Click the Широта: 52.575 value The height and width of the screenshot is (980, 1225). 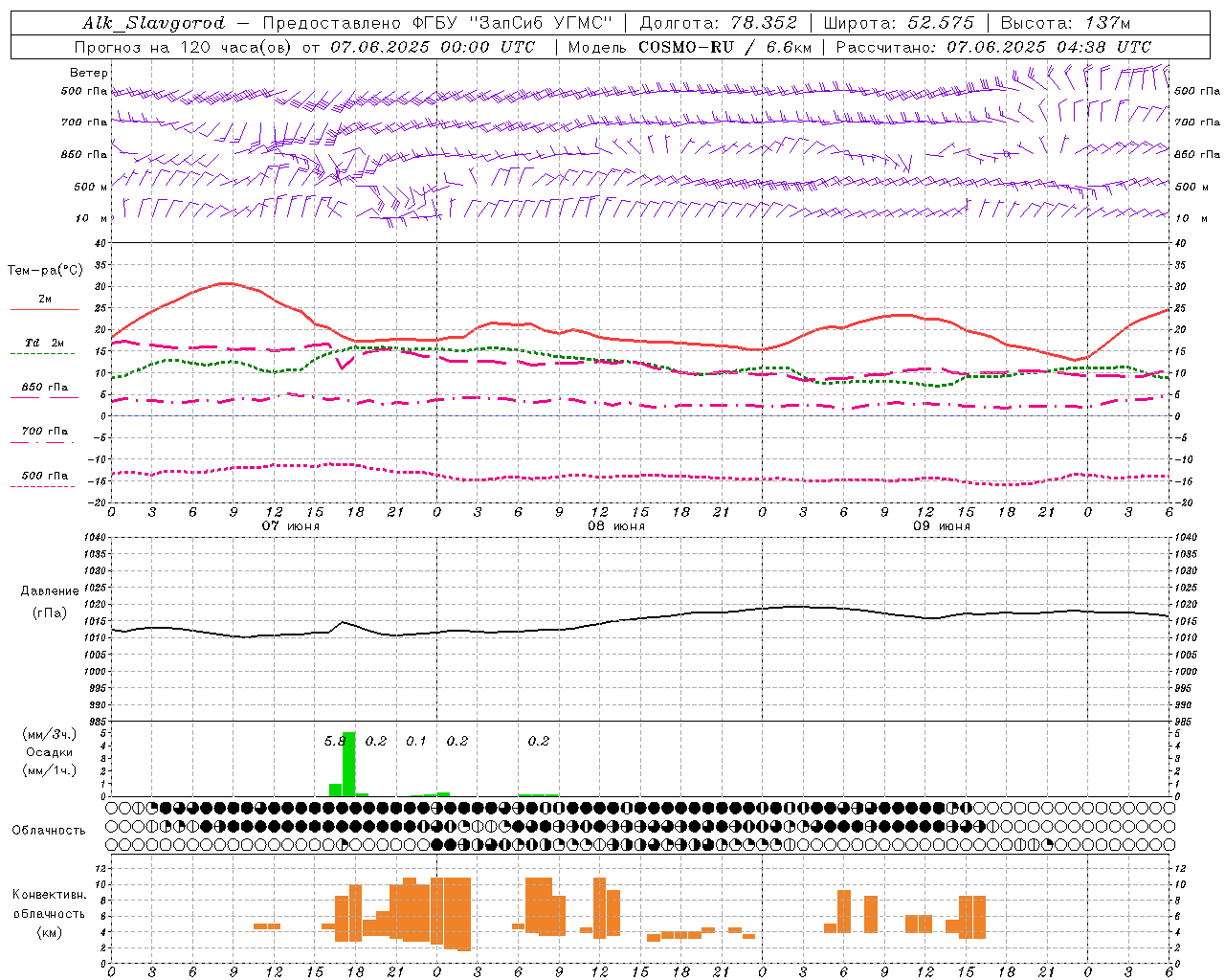[899, 23]
